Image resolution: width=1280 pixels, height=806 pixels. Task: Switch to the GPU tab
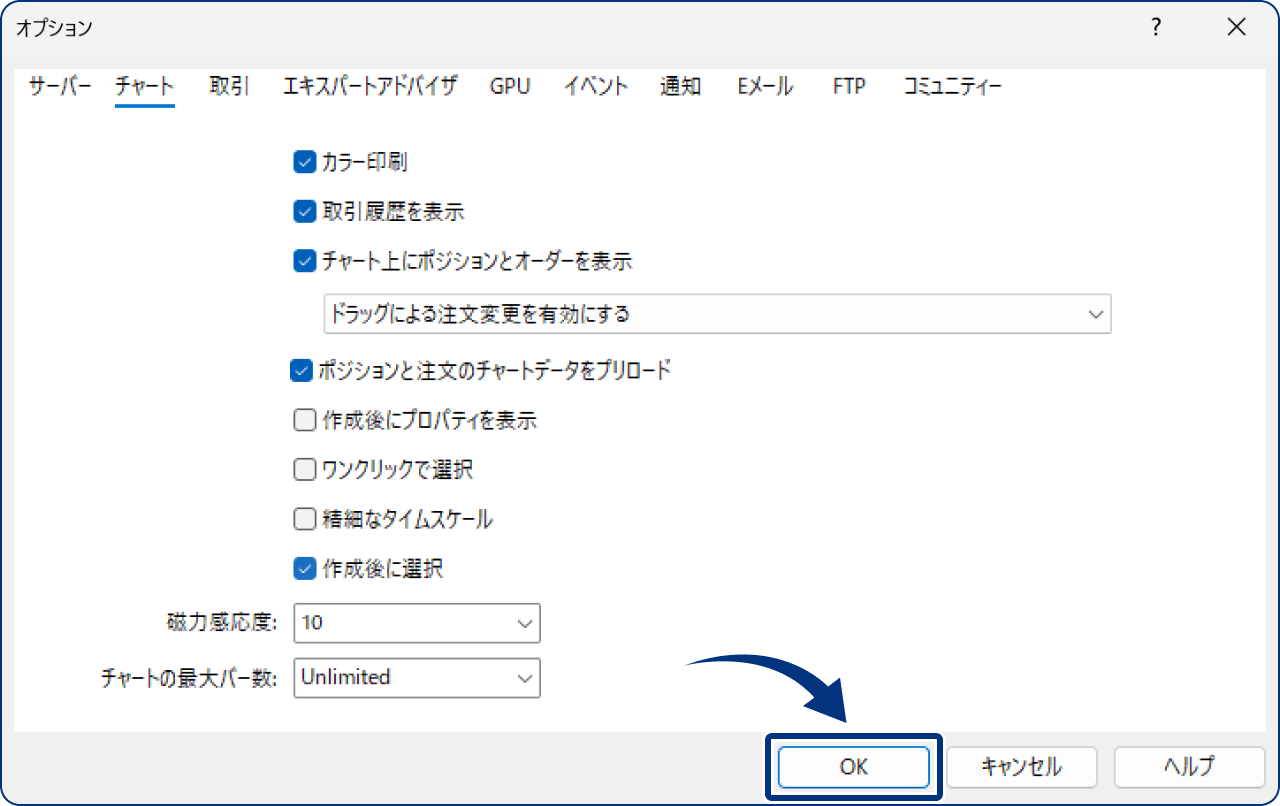(x=510, y=86)
